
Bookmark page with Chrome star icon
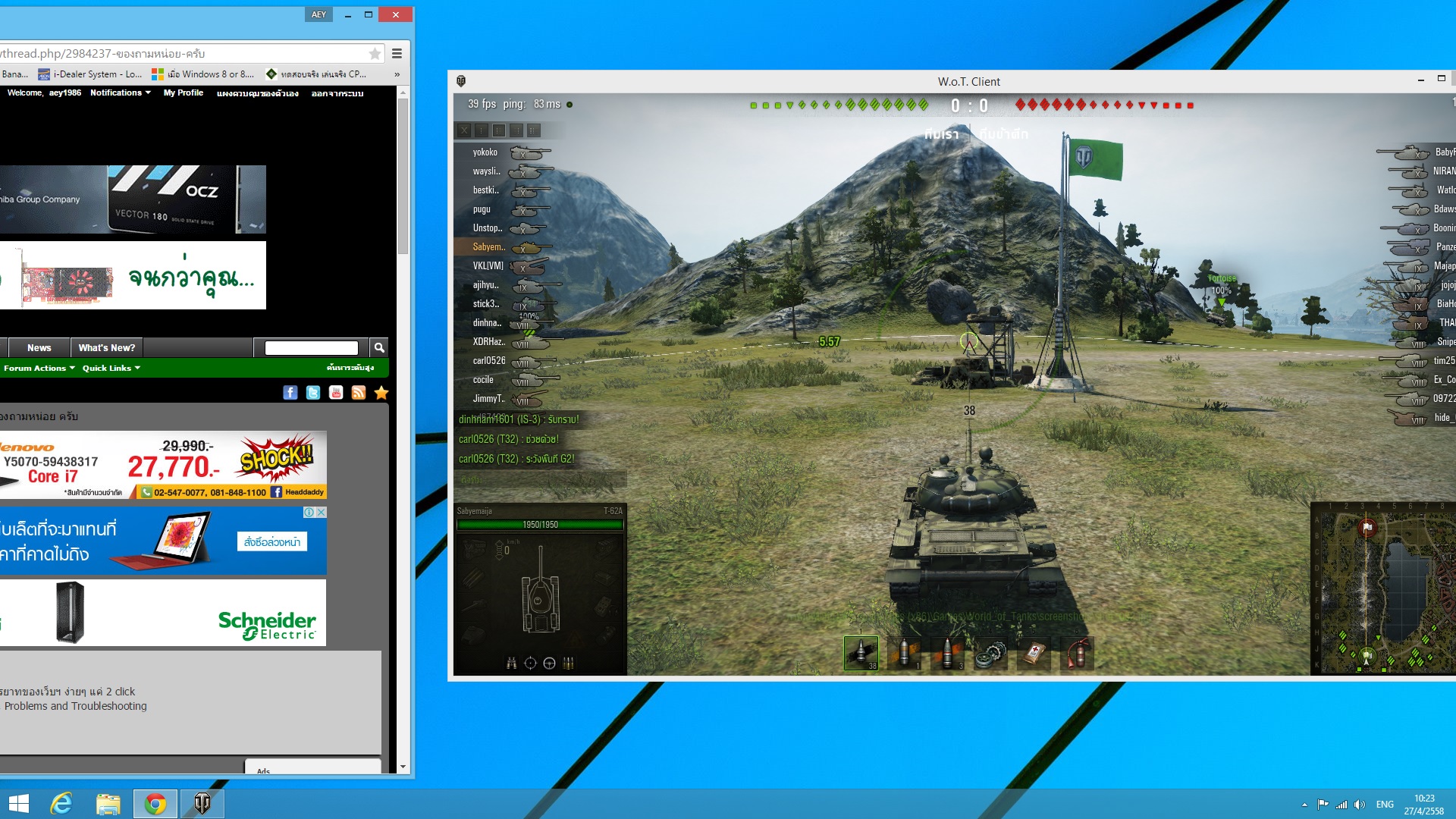point(375,54)
